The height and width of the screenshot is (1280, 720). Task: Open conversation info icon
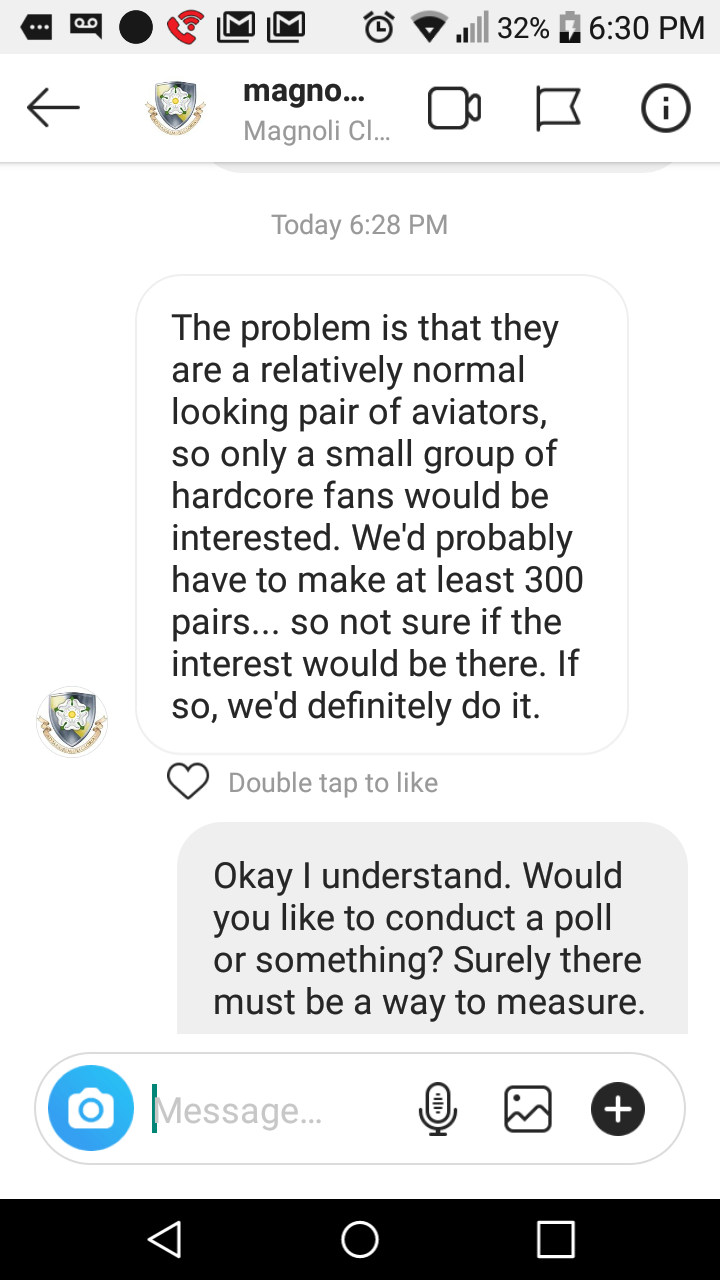[x=665, y=108]
